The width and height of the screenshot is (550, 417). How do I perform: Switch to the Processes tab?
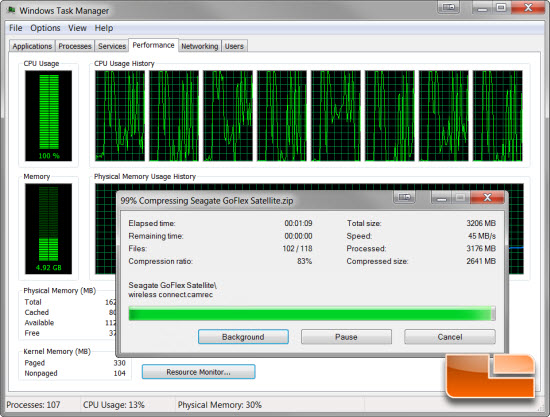75,46
